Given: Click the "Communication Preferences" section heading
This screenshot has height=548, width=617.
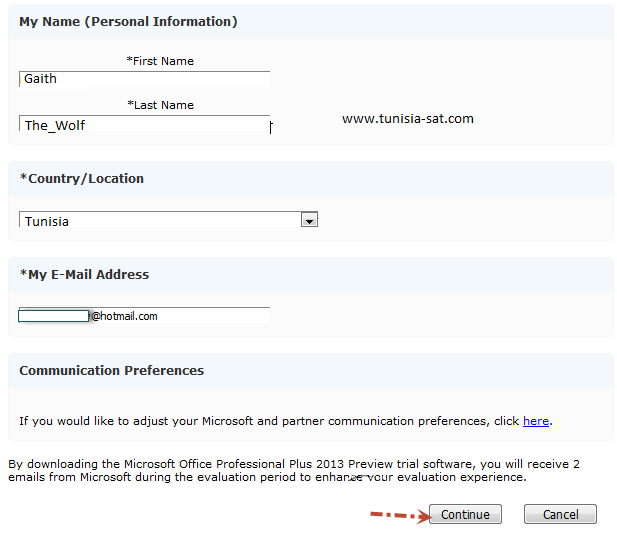Looking at the screenshot, I should [111, 370].
